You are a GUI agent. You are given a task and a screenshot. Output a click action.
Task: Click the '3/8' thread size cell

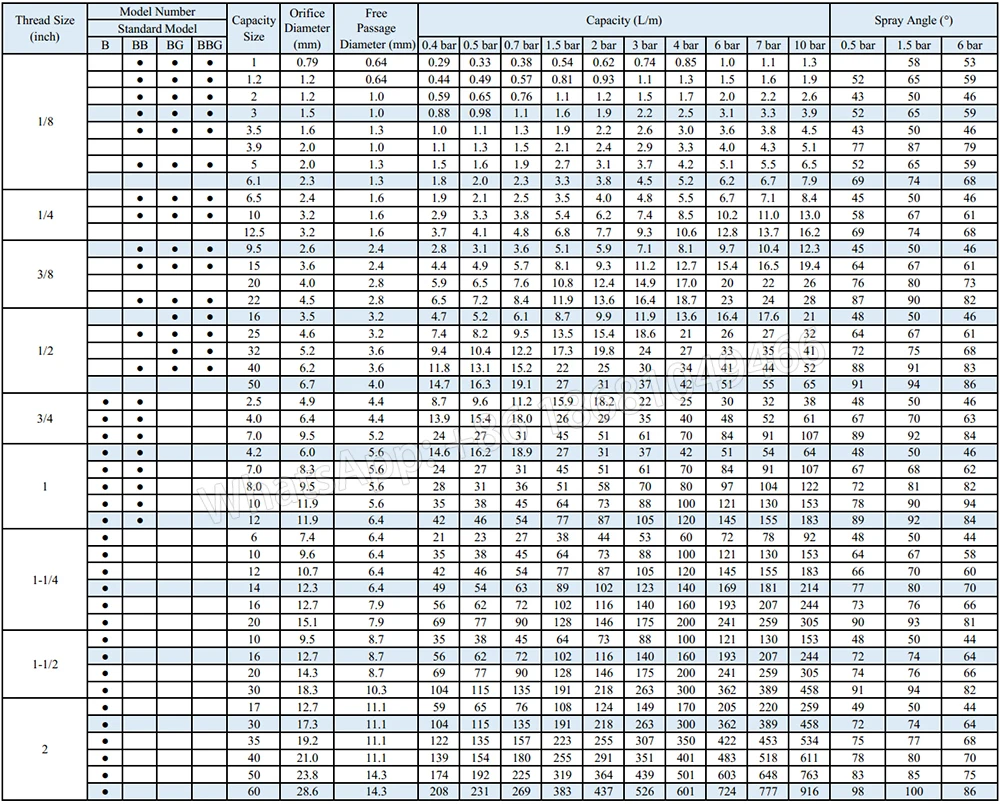click(45, 274)
